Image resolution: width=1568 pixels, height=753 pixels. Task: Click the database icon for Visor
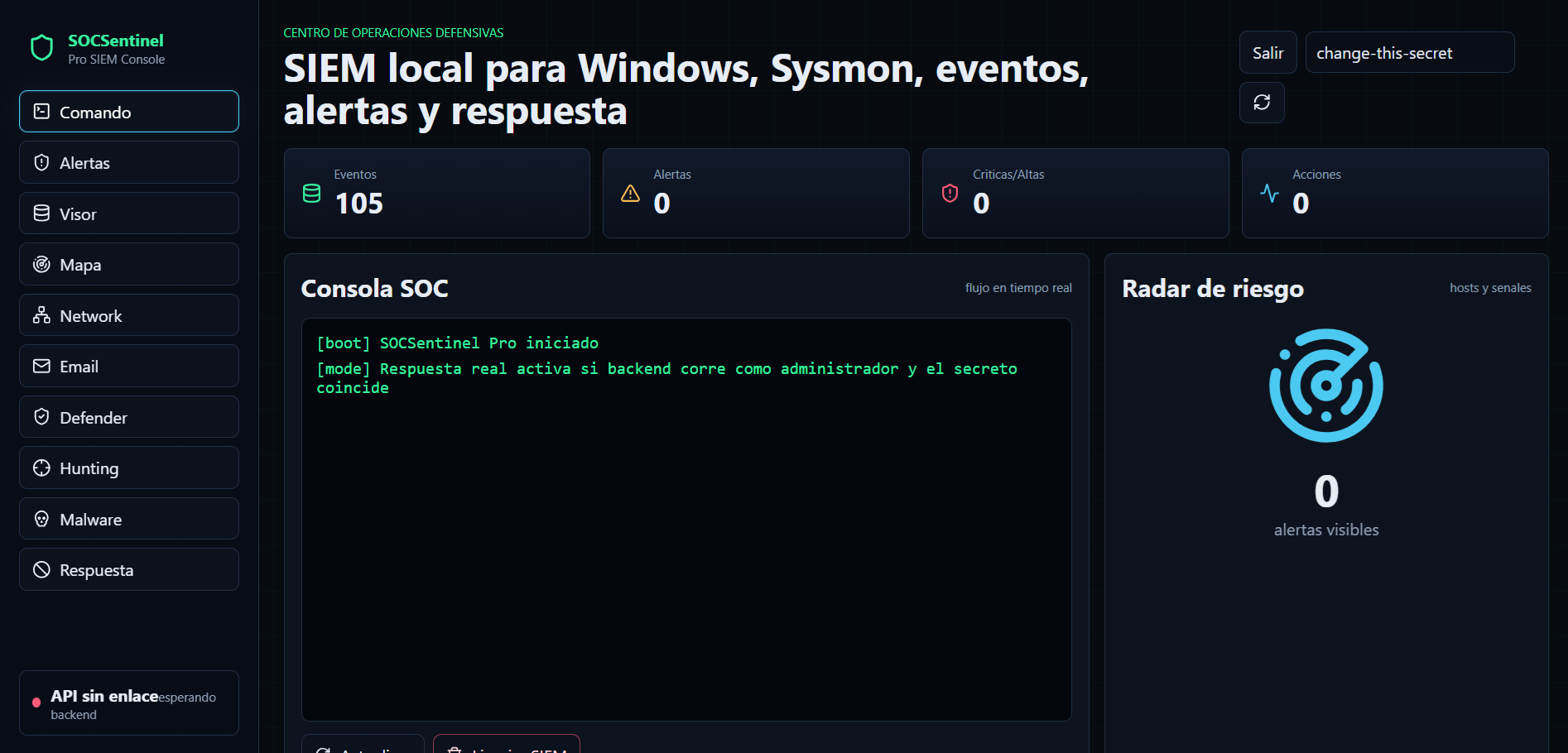41,213
